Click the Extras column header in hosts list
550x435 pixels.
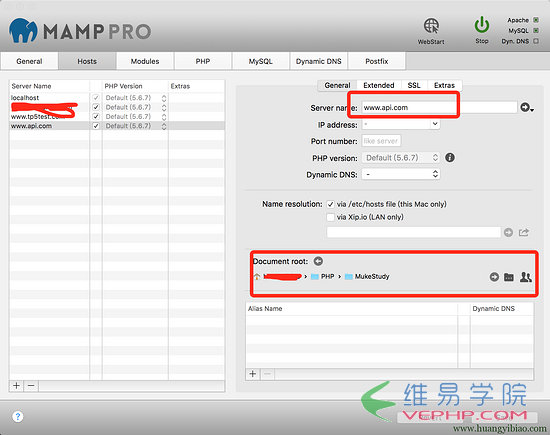(x=196, y=86)
